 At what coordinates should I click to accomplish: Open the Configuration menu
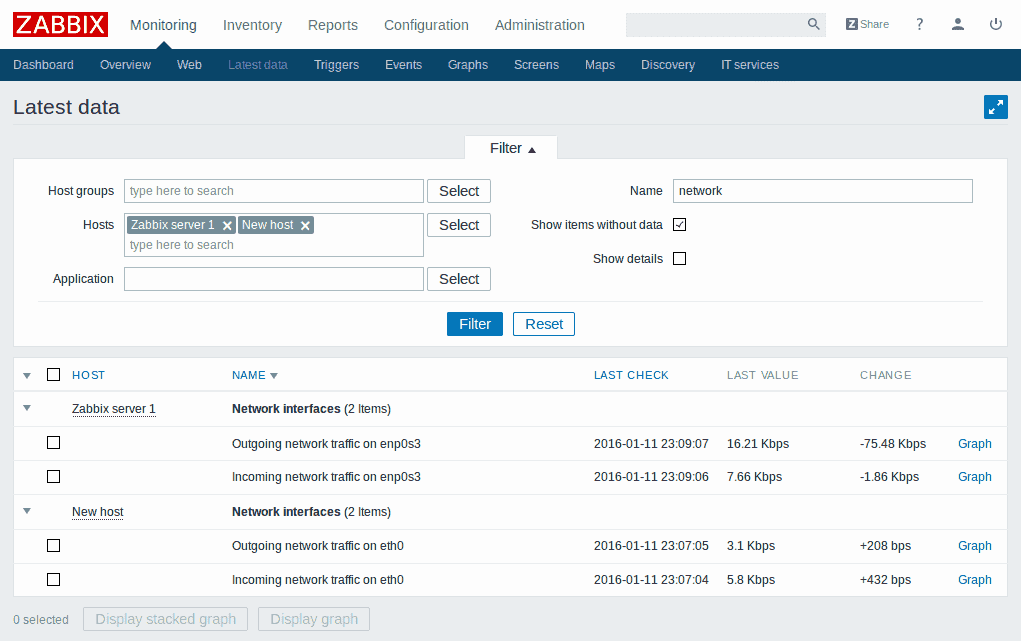coord(426,25)
